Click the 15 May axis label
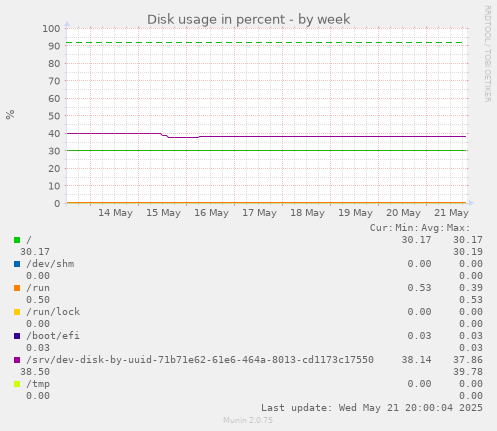Screen dimensions: 497x431 pos(163,213)
